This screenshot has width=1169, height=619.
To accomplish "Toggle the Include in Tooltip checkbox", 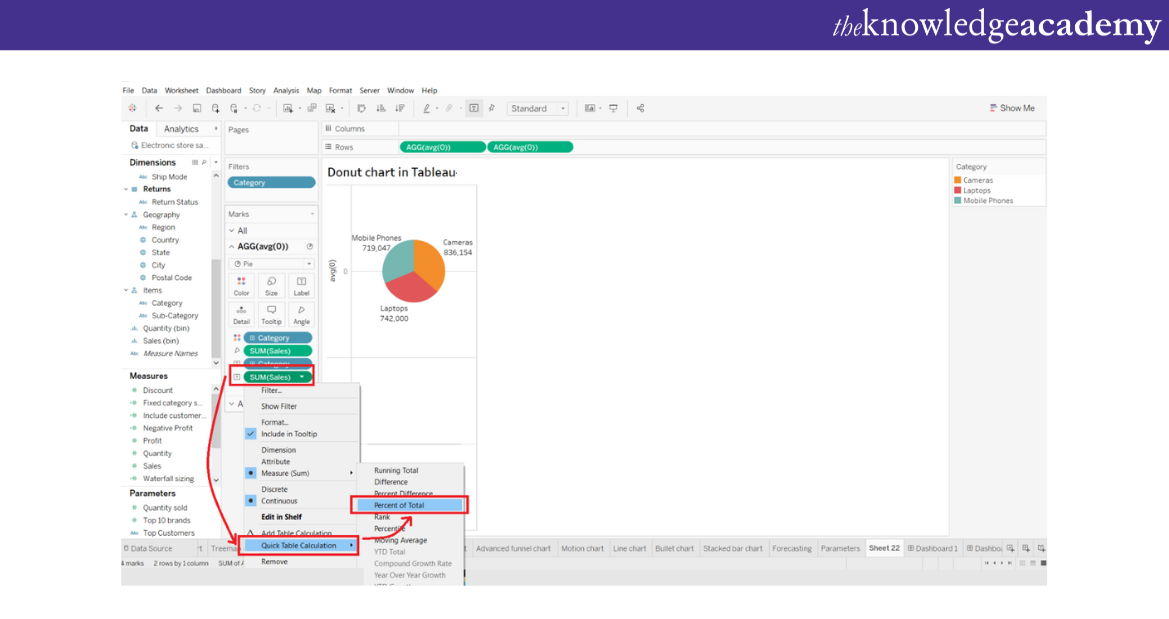I will [251, 434].
